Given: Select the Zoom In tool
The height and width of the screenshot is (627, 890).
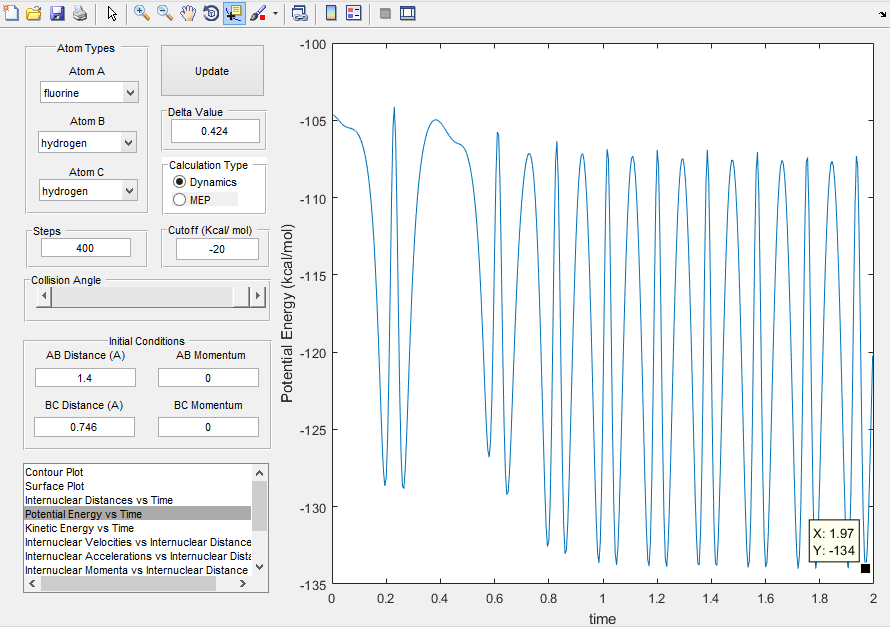Looking at the screenshot, I should 142,14.
